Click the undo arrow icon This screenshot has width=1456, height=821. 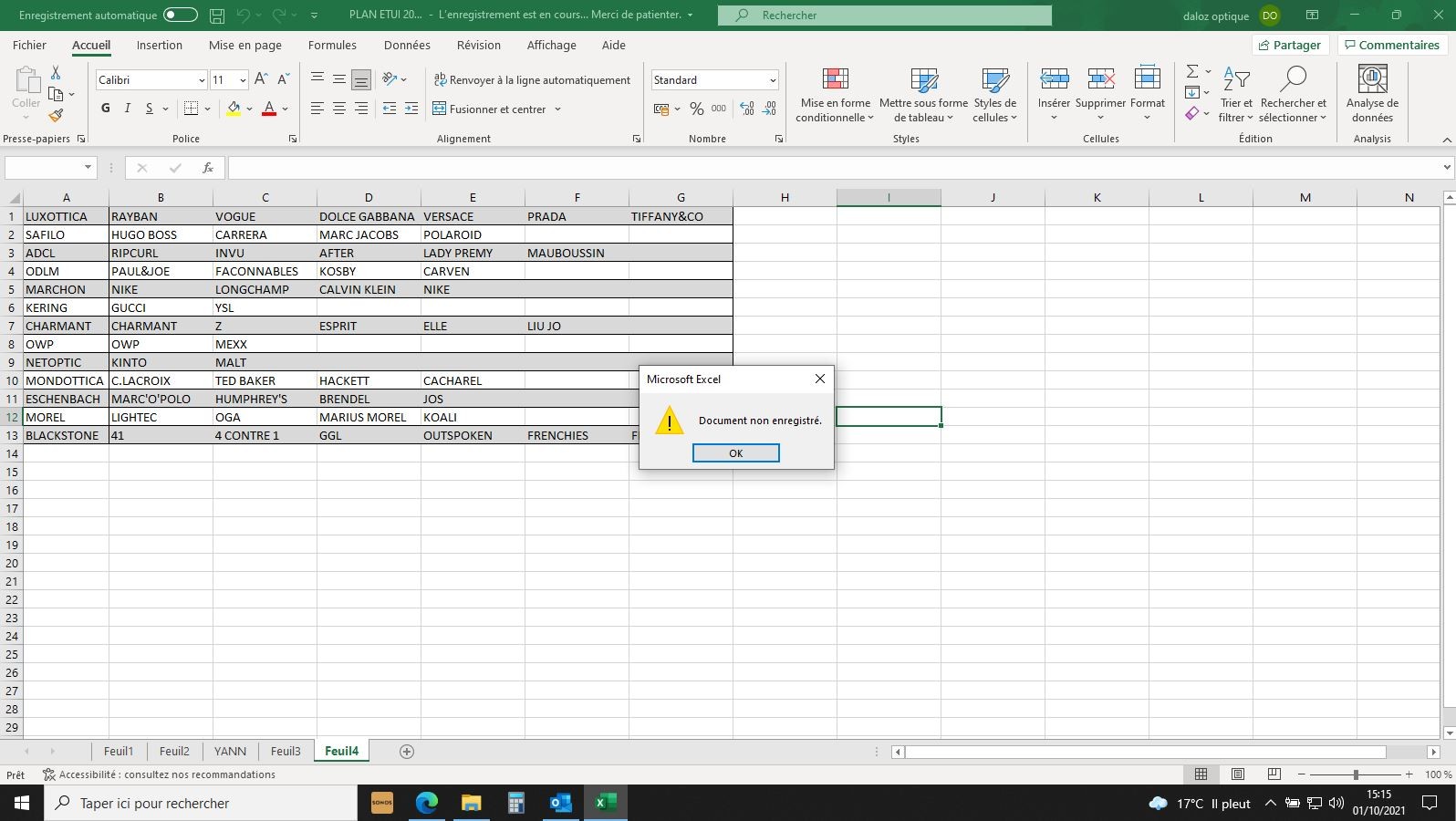(243, 15)
